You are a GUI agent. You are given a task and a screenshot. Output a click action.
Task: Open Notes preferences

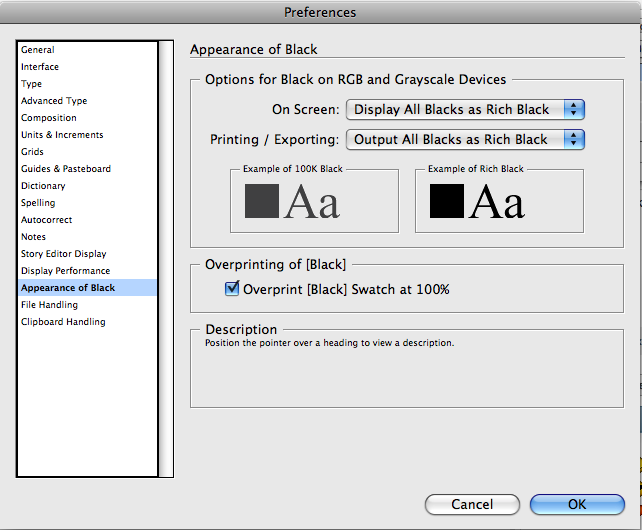pos(87,237)
